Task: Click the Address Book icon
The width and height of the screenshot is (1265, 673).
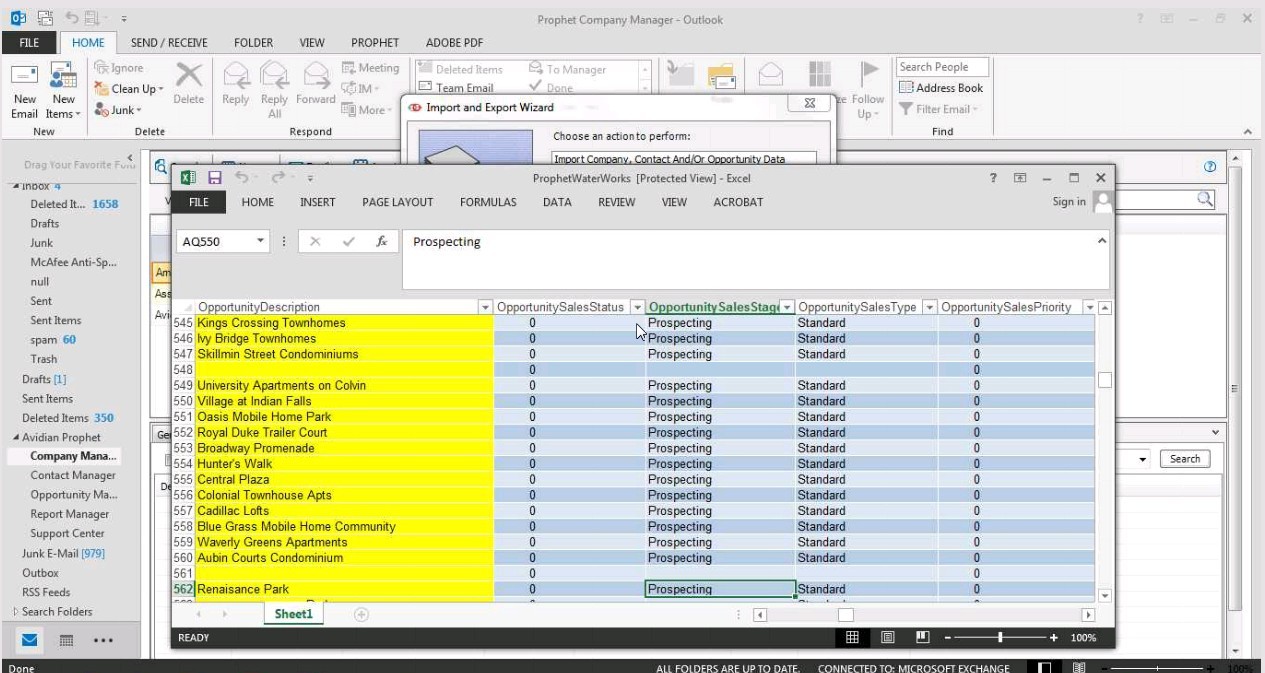Action: tap(941, 88)
